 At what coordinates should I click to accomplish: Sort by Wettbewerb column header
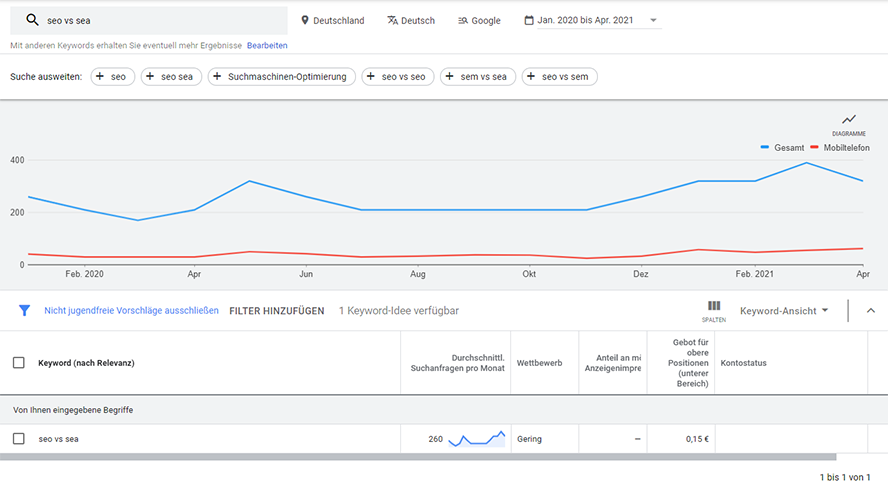click(539, 363)
